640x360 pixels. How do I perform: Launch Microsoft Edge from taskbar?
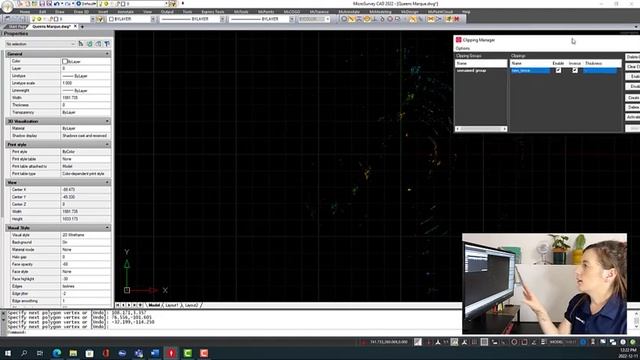tap(57, 353)
